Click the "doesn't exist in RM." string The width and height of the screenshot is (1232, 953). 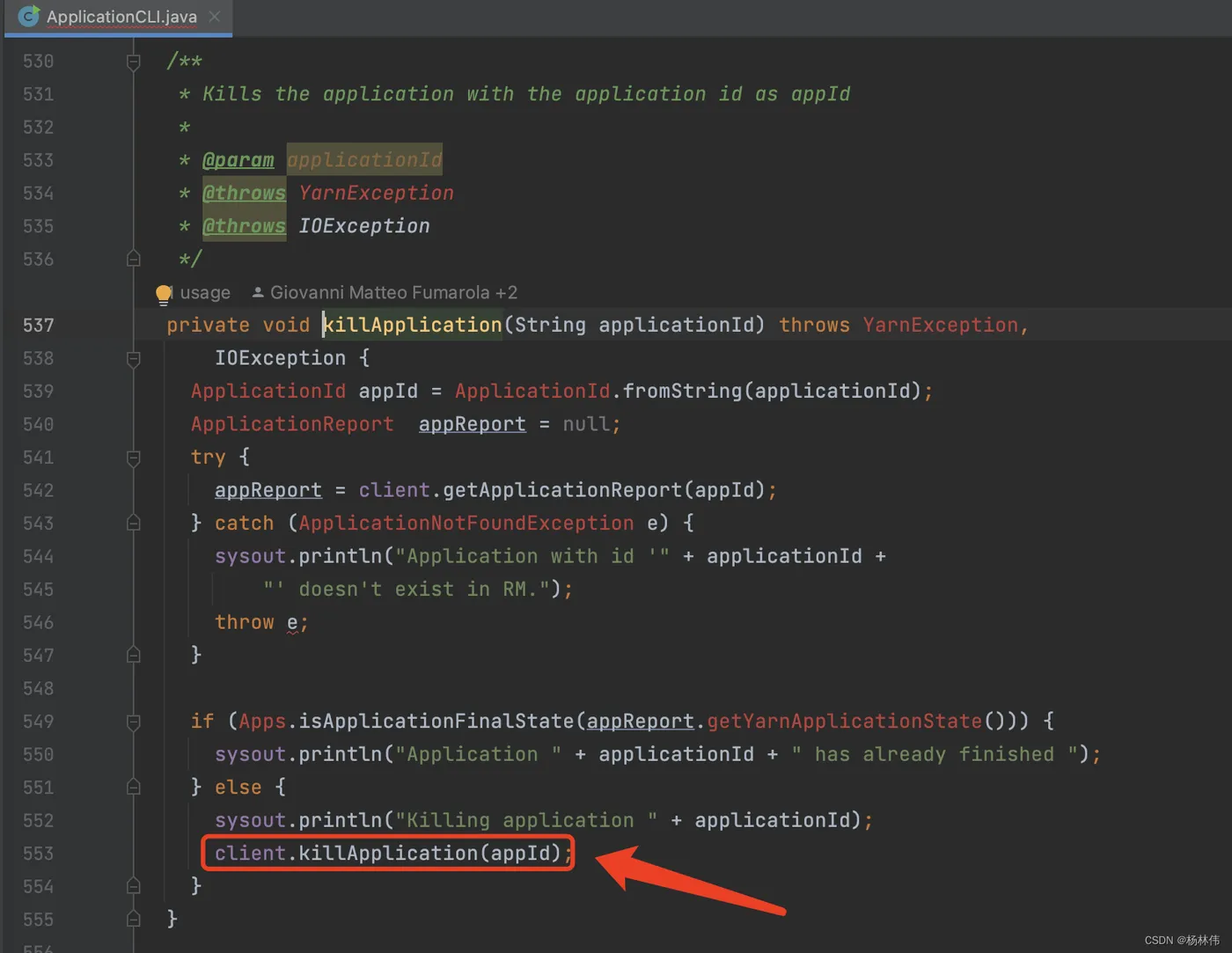point(407,589)
